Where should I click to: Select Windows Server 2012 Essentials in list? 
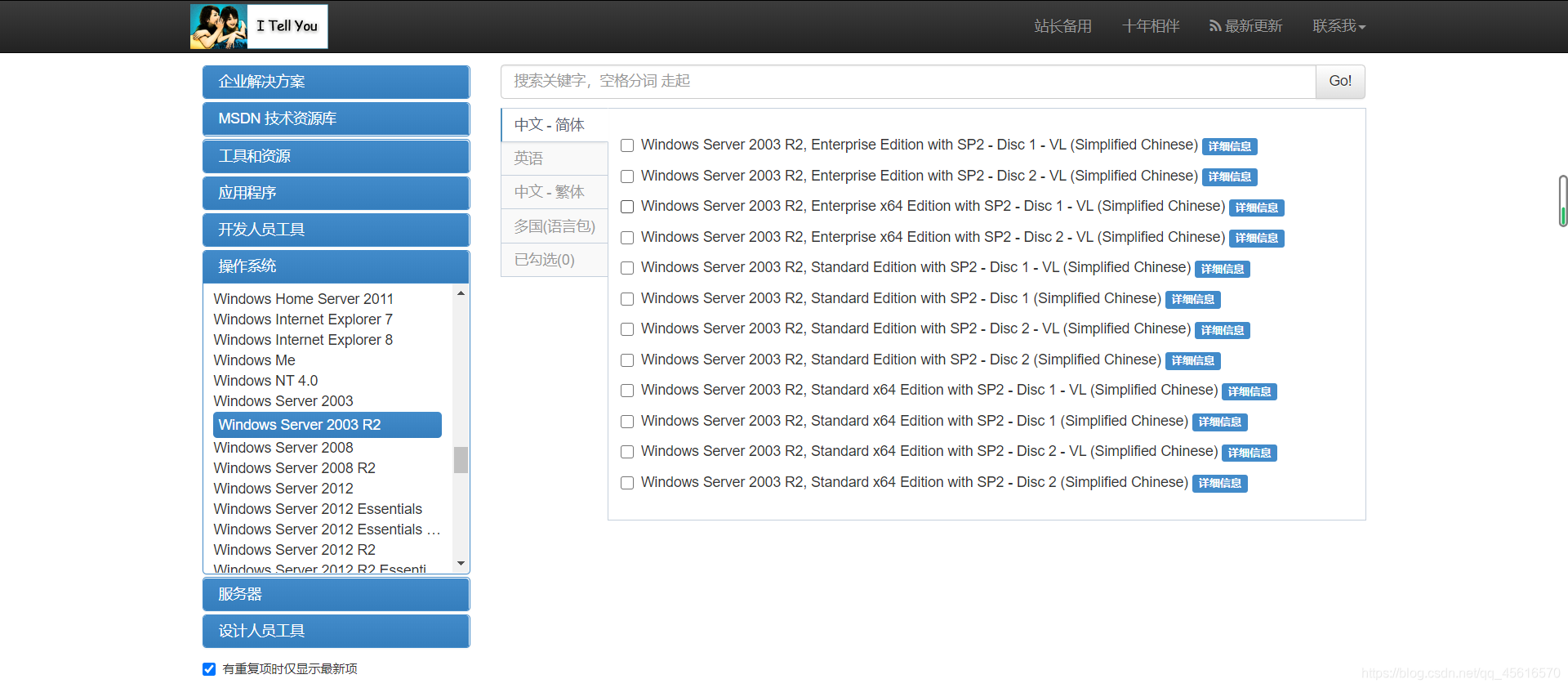click(318, 509)
